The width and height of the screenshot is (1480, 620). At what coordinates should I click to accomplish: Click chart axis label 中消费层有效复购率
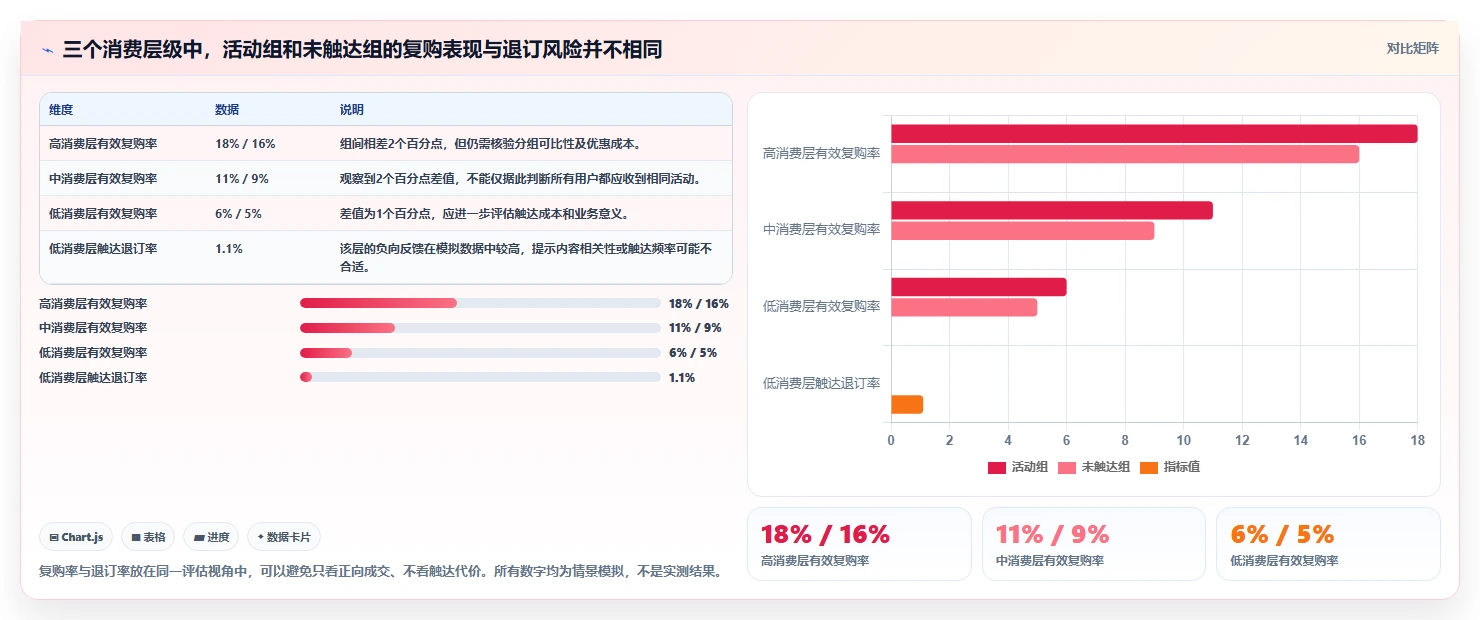pyautogui.click(x=821, y=229)
